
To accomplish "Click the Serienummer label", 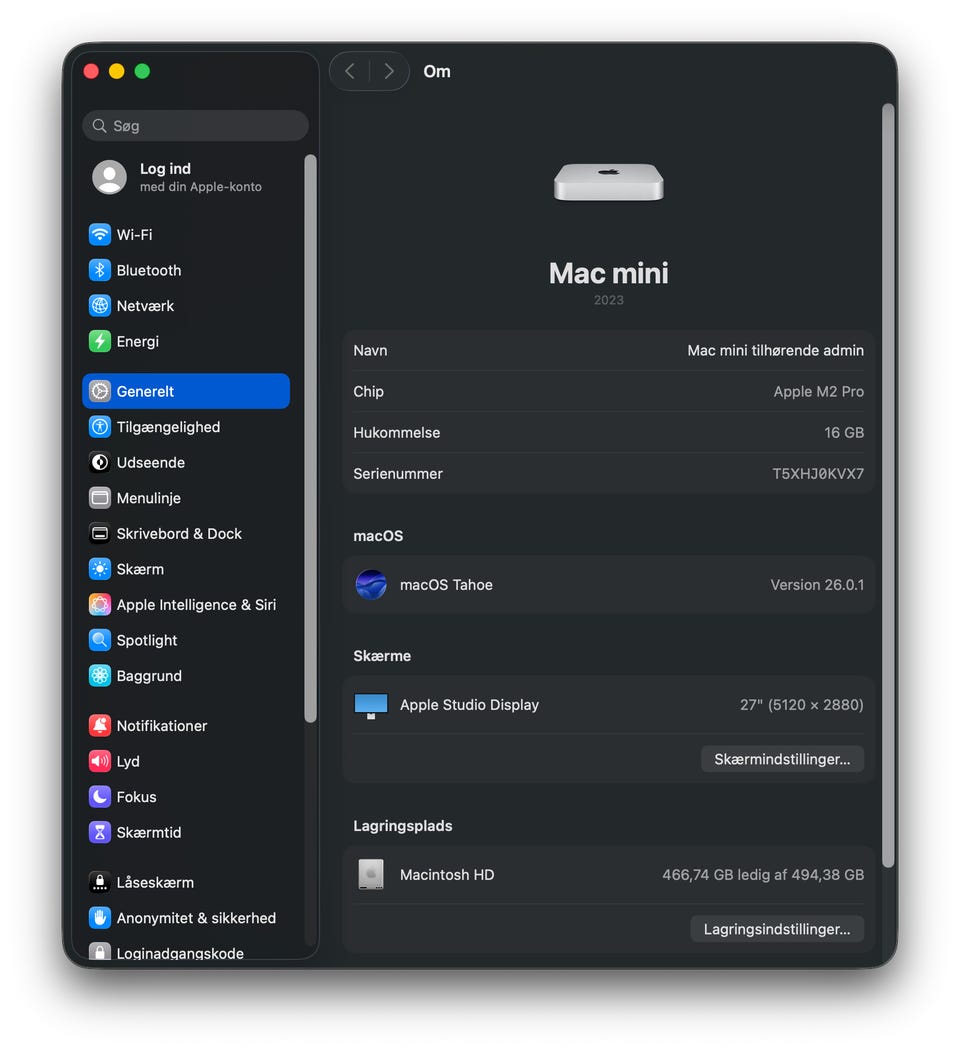I will pyautogui.click(x=398, y=474).
